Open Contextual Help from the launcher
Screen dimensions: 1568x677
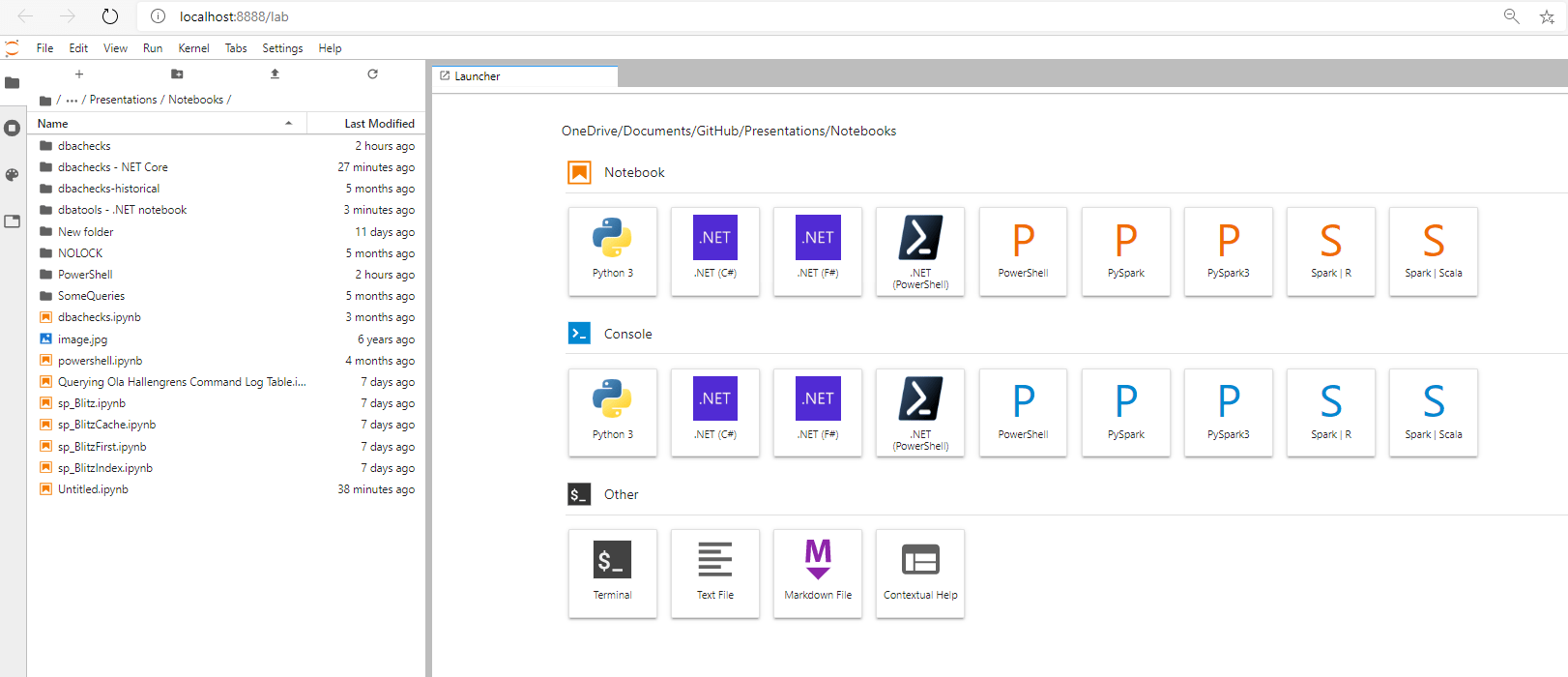(919, 573)
